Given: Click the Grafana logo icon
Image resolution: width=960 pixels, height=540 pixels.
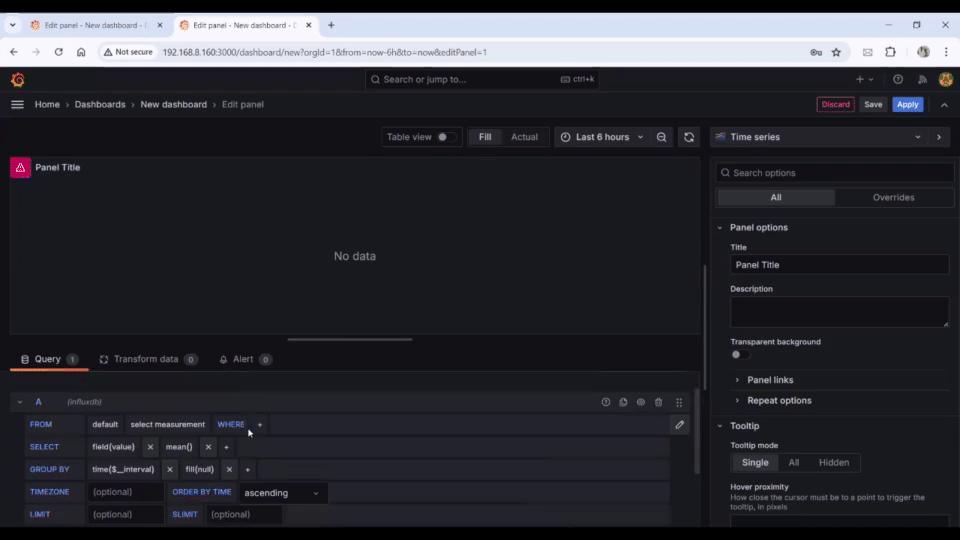Looking at the screenshot, I should coord(17,80).
